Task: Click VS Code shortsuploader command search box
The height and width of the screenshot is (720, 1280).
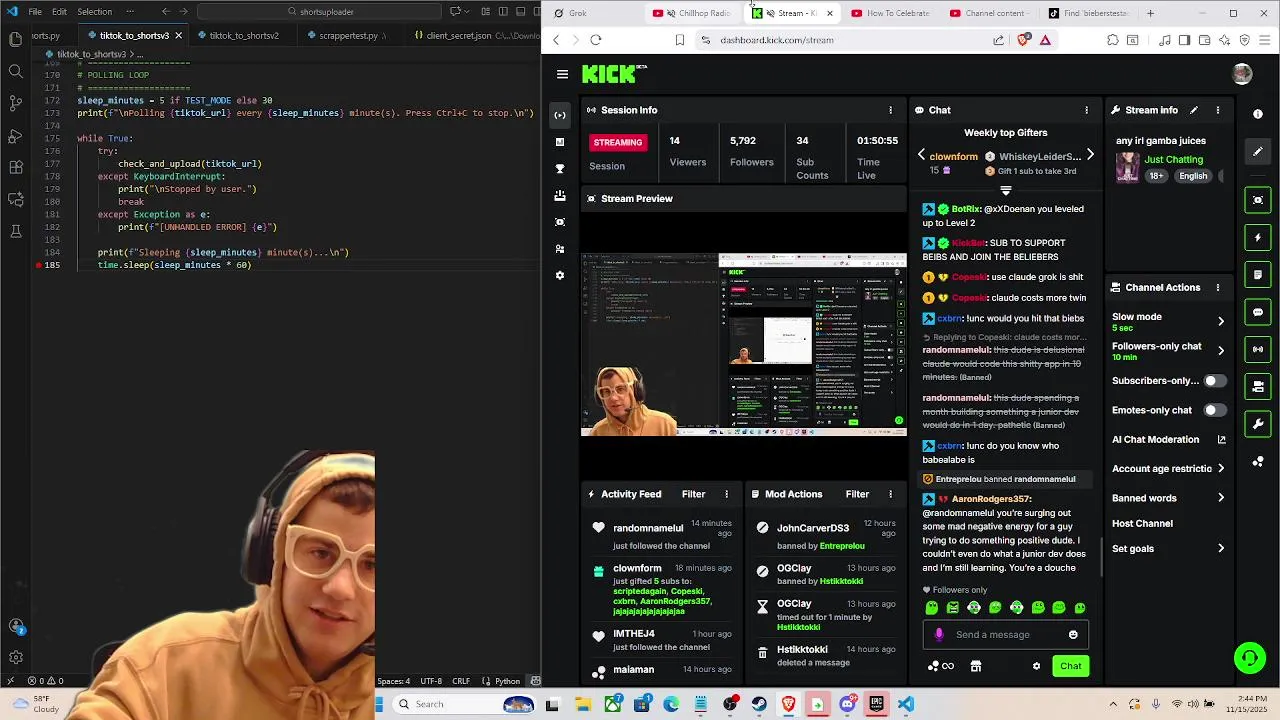Action: pyautogui.click(x=320, y=12)
